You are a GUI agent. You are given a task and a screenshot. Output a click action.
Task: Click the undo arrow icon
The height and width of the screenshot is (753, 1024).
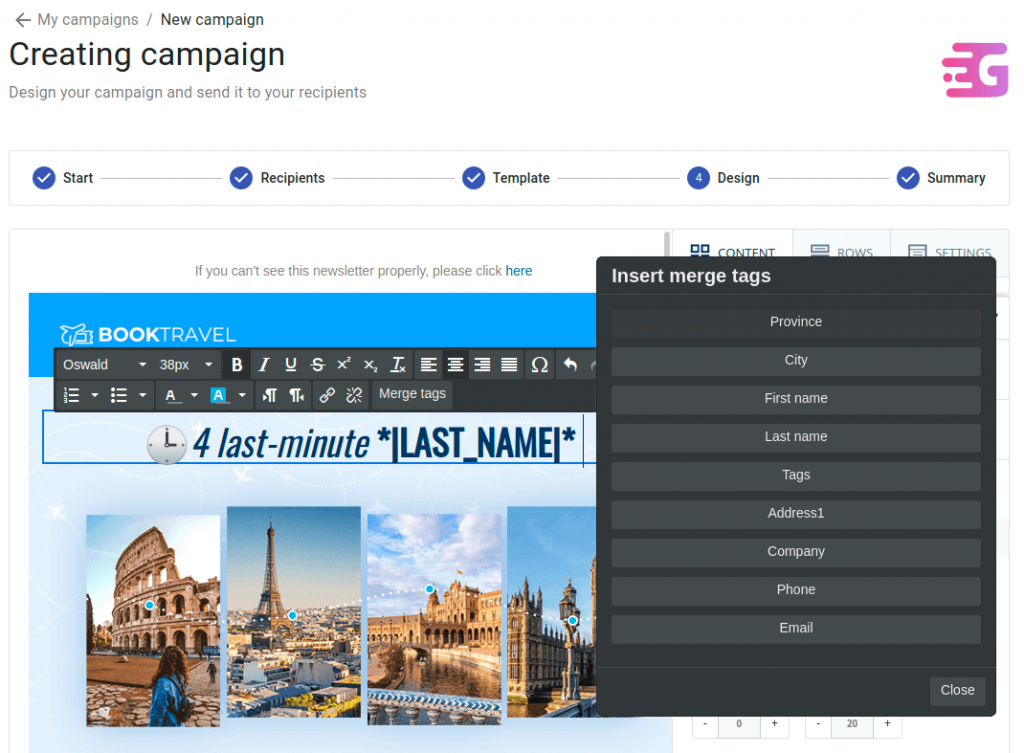coord(570,365)
